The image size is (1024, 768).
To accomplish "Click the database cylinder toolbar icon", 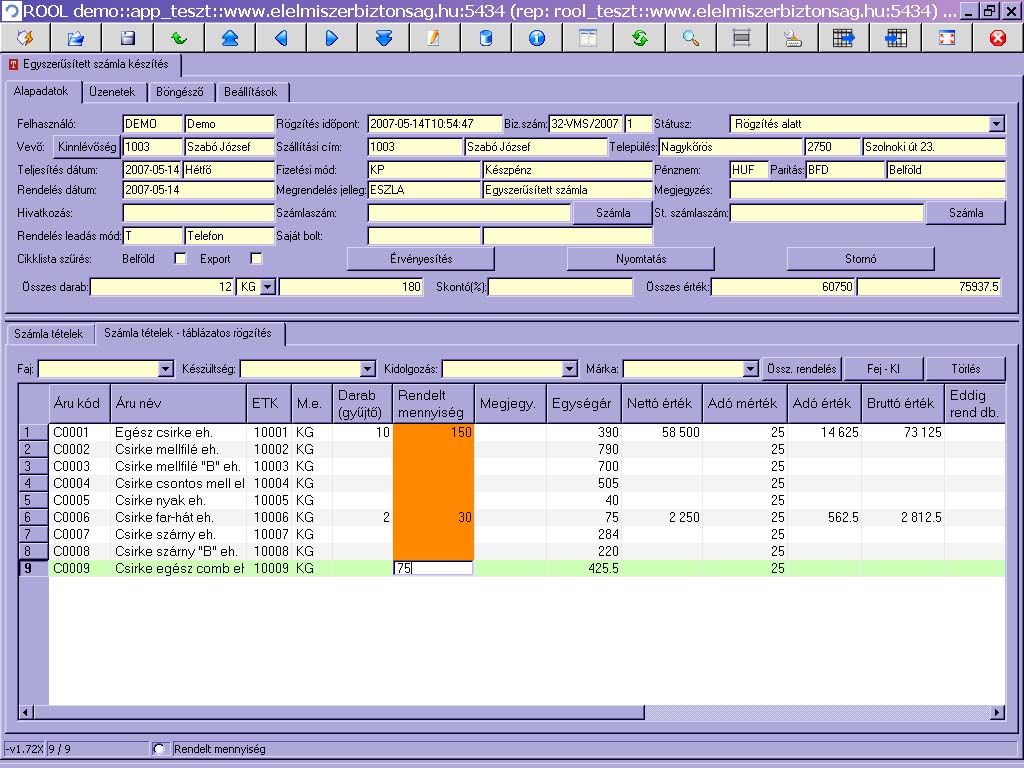I will 486,38.
